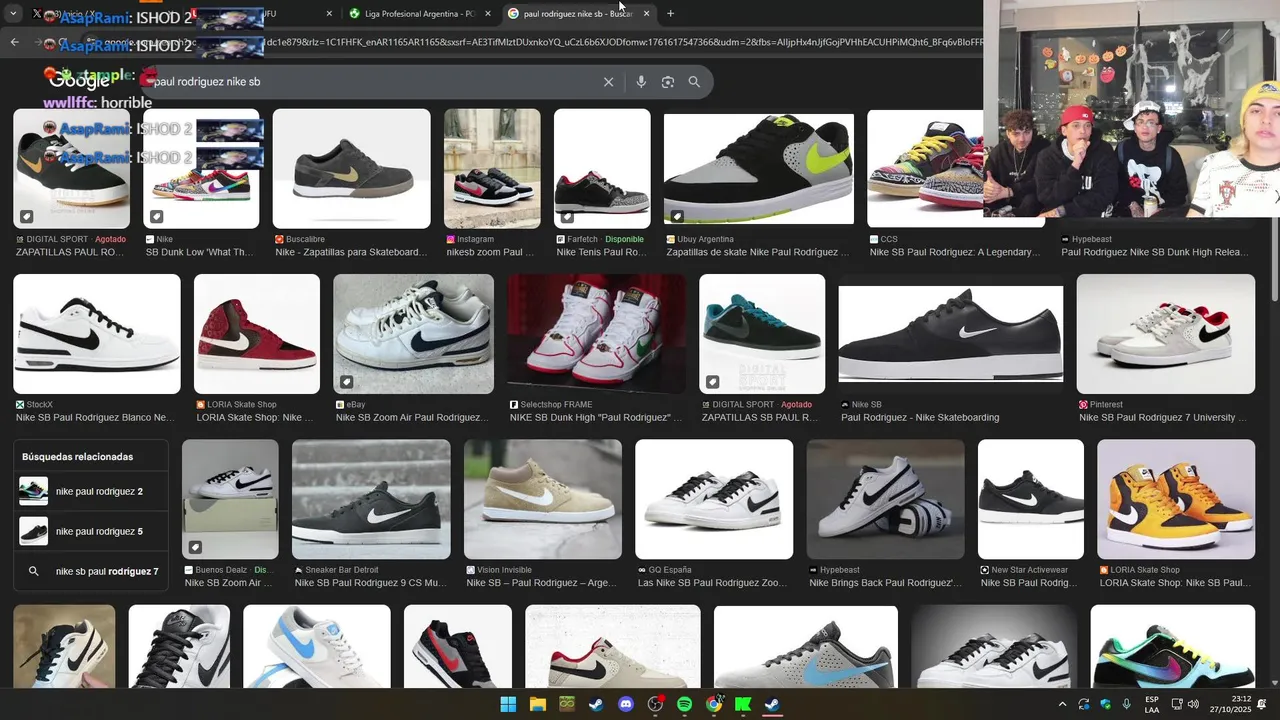Image resolution: width=1280 pixels, height=720 pixels.
Task: Open the DIGITAL SPORT teal shoe image
Action: point(762,334)
